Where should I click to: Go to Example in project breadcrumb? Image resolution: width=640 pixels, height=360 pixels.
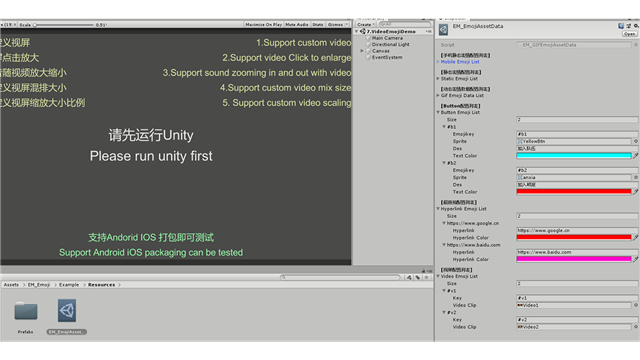(69, 285)
